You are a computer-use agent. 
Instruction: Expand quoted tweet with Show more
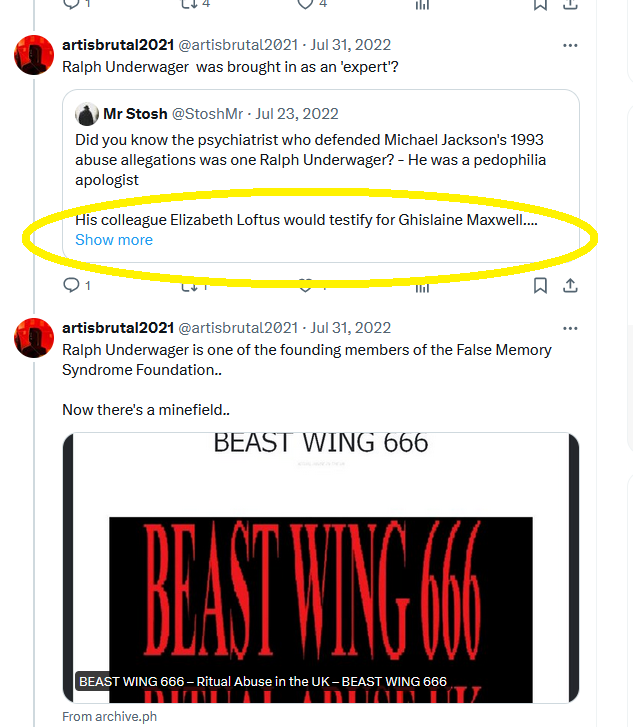tap(114, 240)
